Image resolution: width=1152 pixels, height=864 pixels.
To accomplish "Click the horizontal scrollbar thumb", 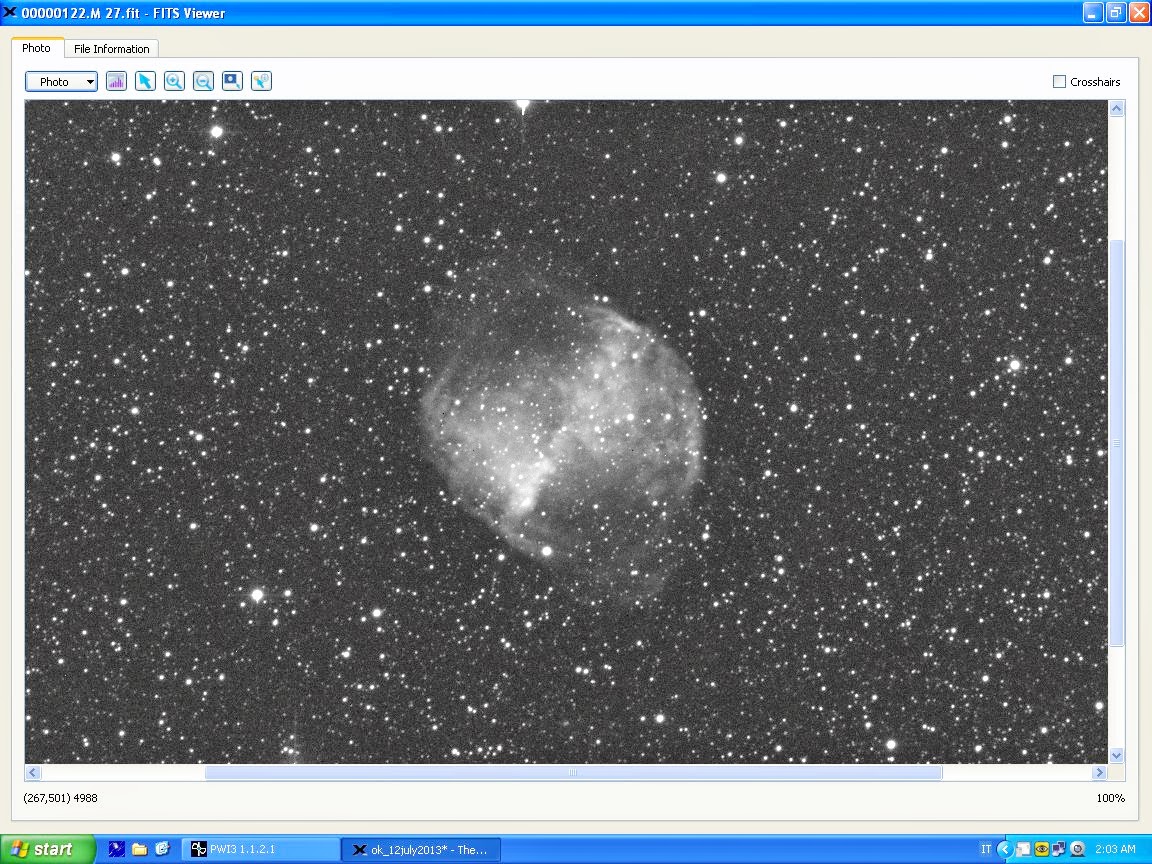I will [572, 773].
